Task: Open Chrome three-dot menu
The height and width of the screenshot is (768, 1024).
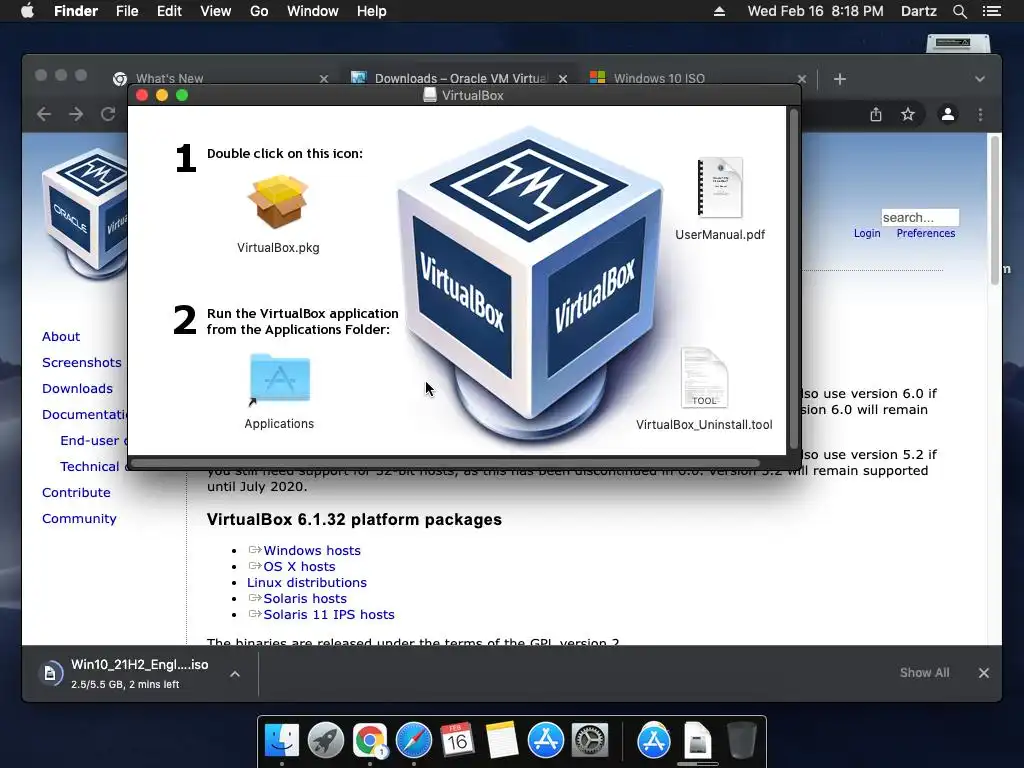Action: click(980, 114)
